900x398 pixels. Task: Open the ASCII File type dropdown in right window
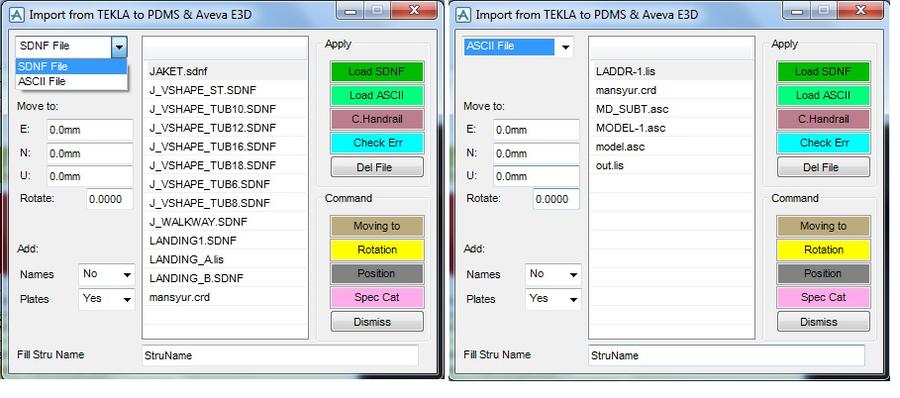(x=565, y=47)
